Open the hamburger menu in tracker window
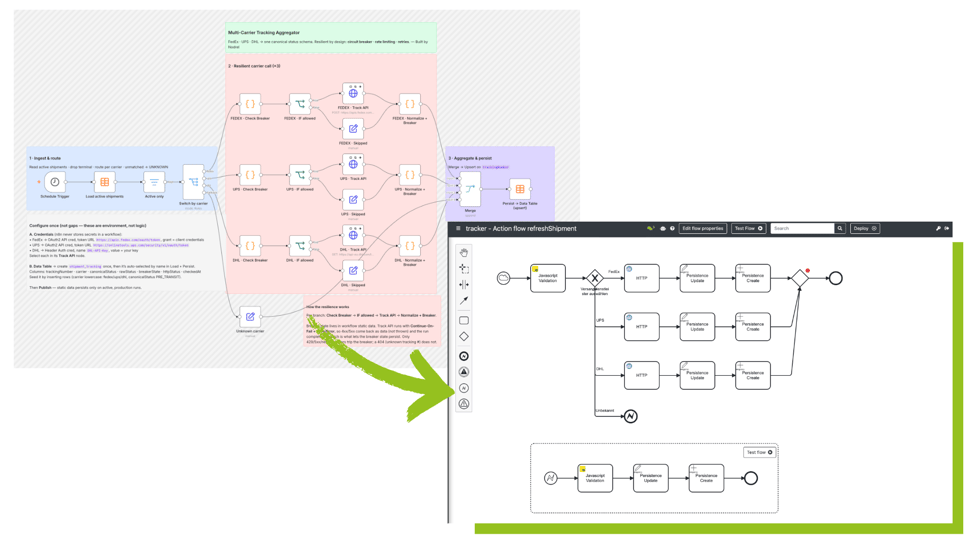Viewport: 977px width, 549px height. 458,229
